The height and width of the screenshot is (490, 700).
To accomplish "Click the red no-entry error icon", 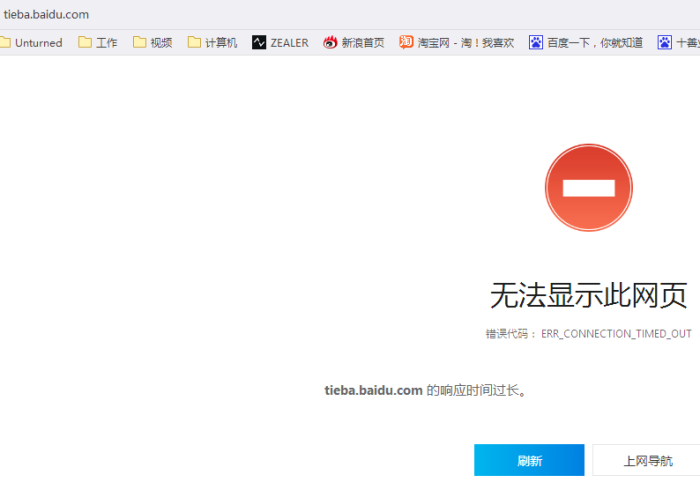I will pyautogui.click(x=588, y=188).
